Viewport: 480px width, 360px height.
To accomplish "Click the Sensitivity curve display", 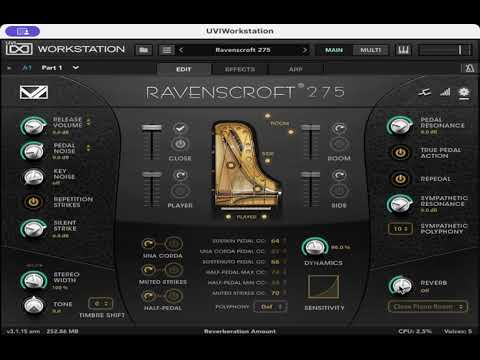I will pyautogui.click(x=323, y=287).
